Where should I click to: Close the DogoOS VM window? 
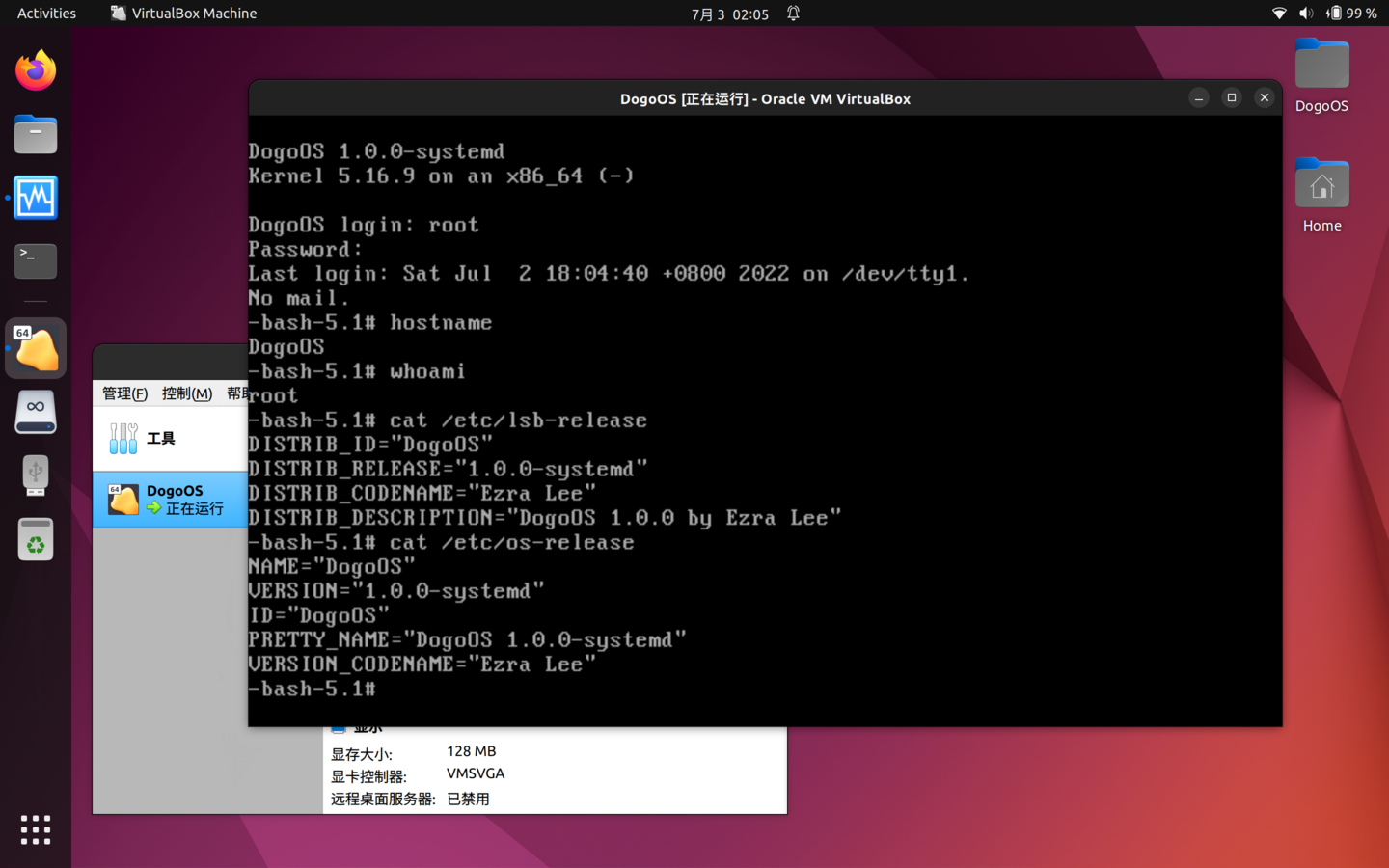(1265, 97)
